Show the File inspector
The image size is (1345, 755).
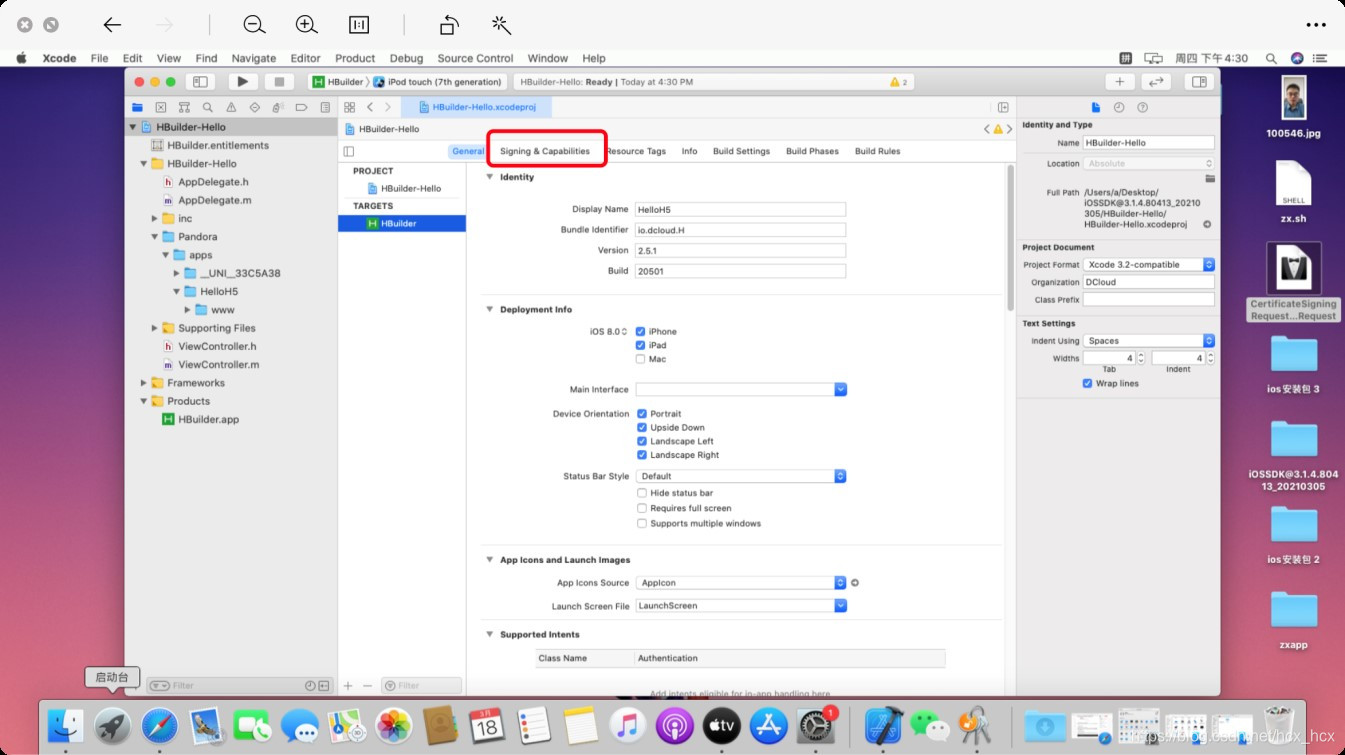(1095, 107)
